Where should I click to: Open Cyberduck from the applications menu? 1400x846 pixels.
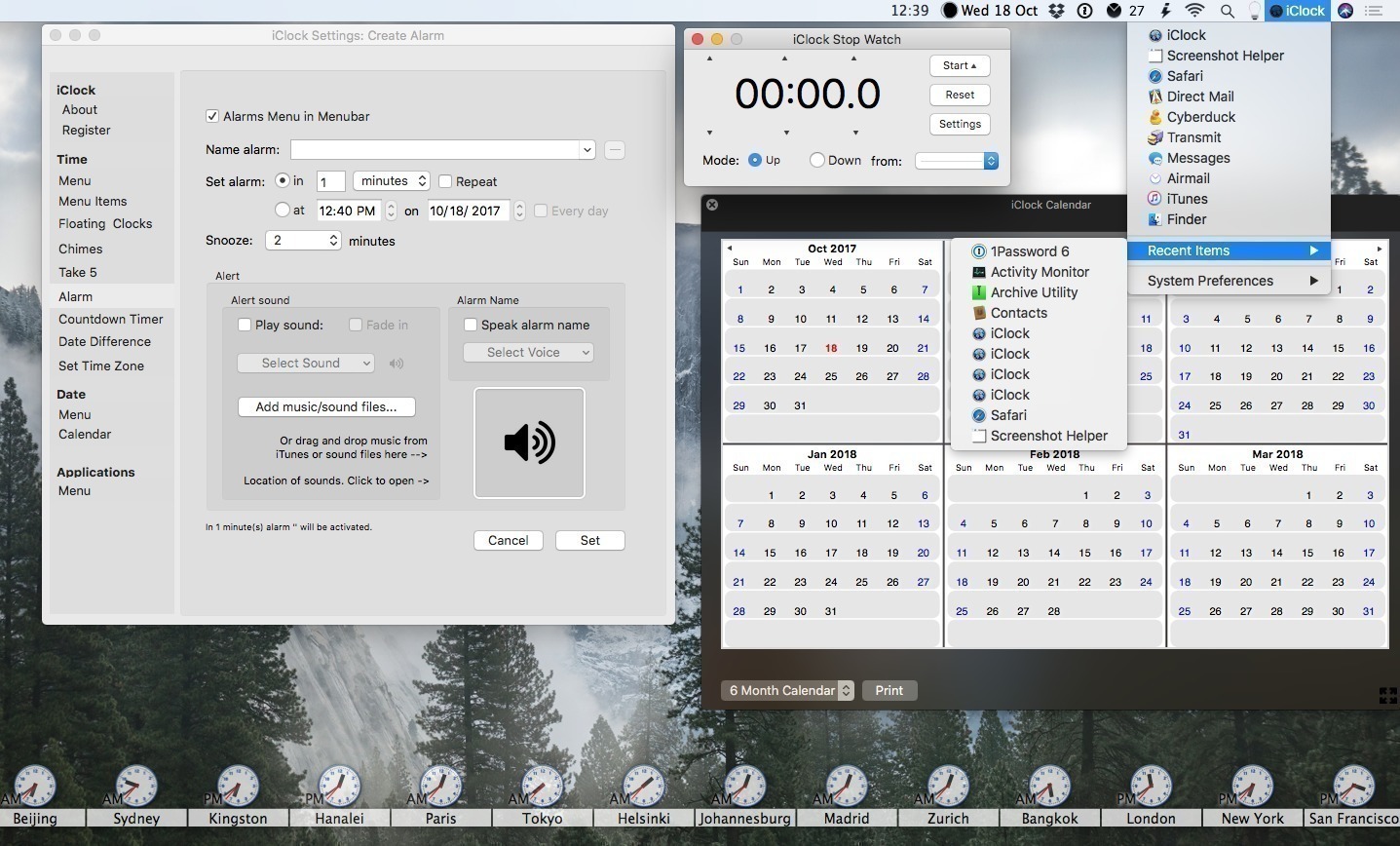click(1200, 117)
